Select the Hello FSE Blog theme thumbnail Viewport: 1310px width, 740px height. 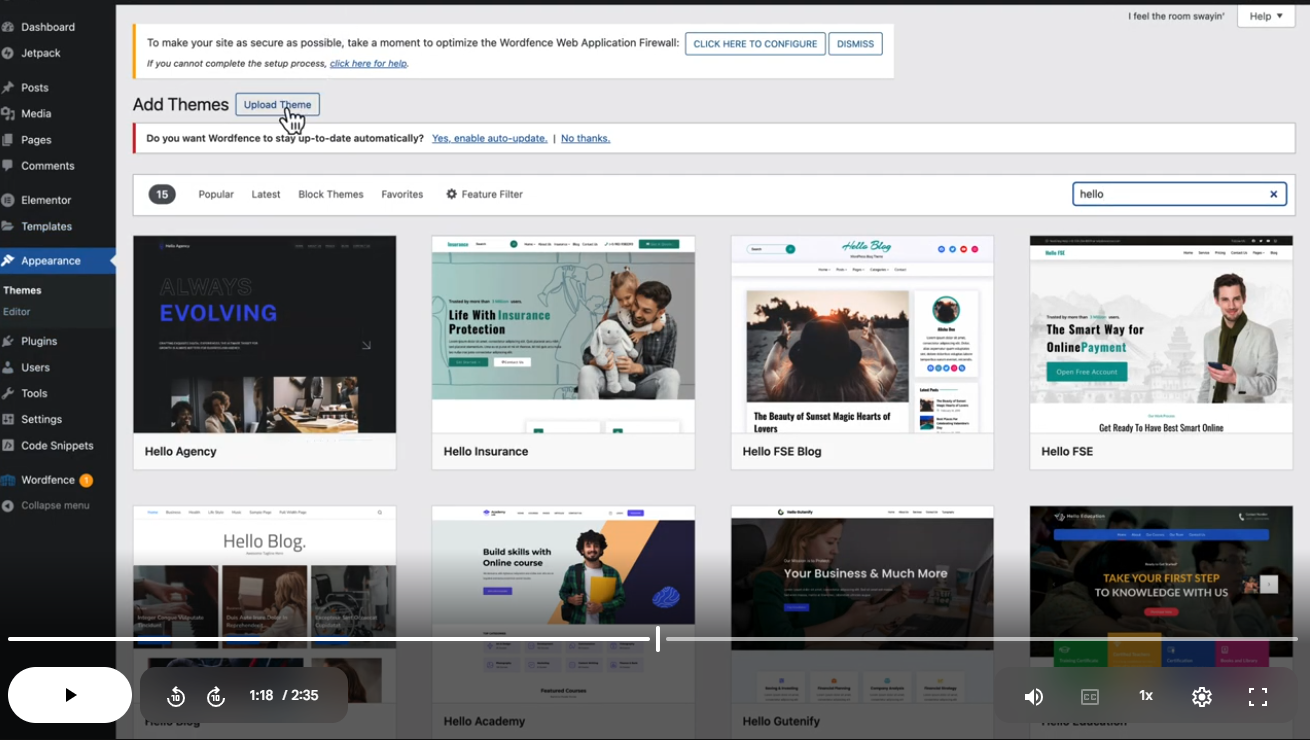[x=862, y=334]
